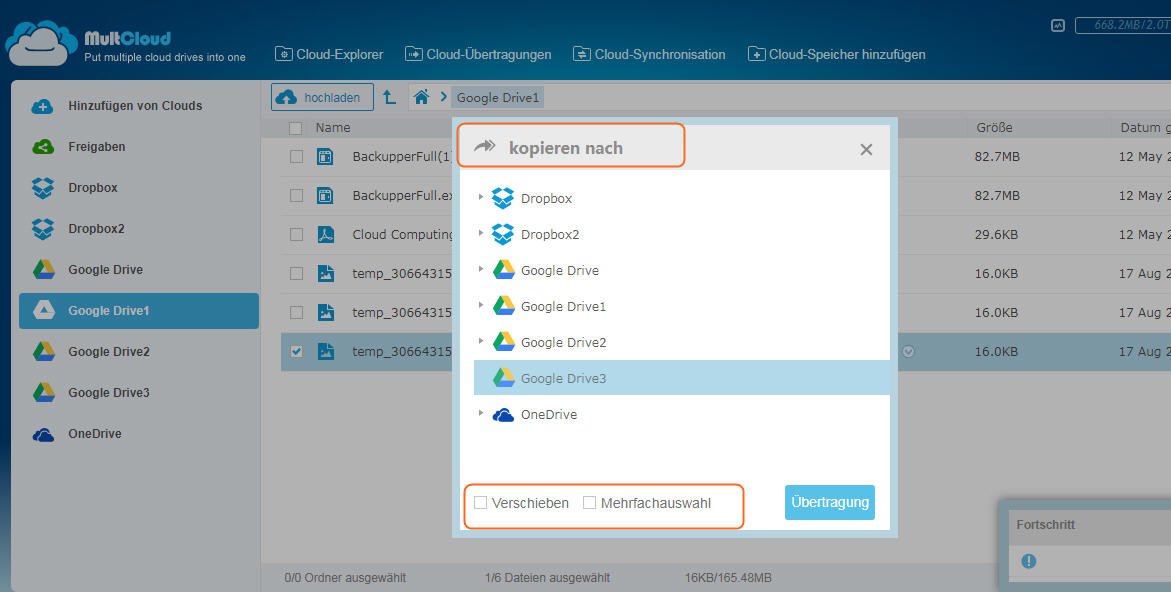
Task: Open the Cloud-Übertragungen tab
Action: point(478,54)
